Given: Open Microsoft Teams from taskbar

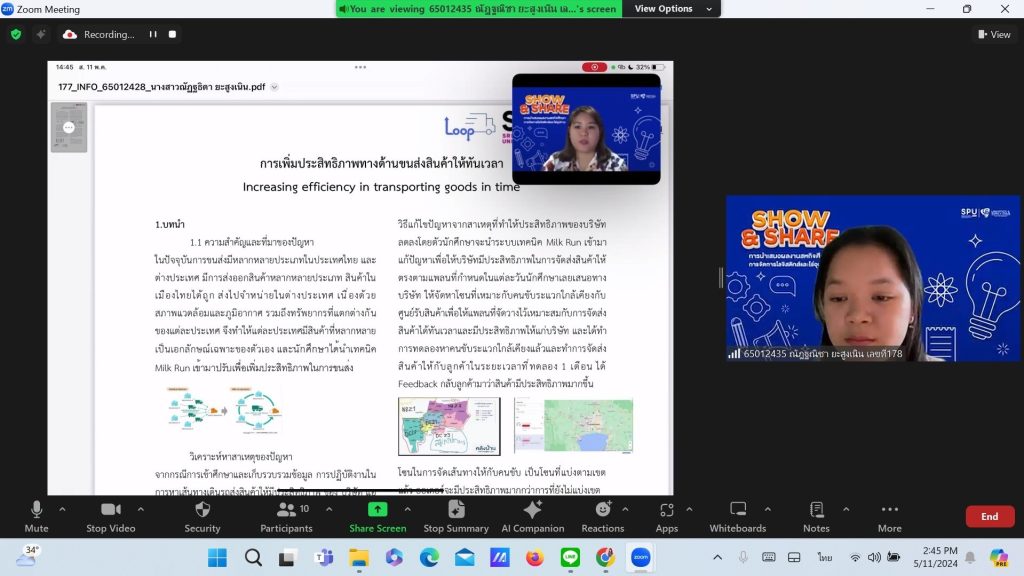Looking at the screenshot, I should pos(323,558).
